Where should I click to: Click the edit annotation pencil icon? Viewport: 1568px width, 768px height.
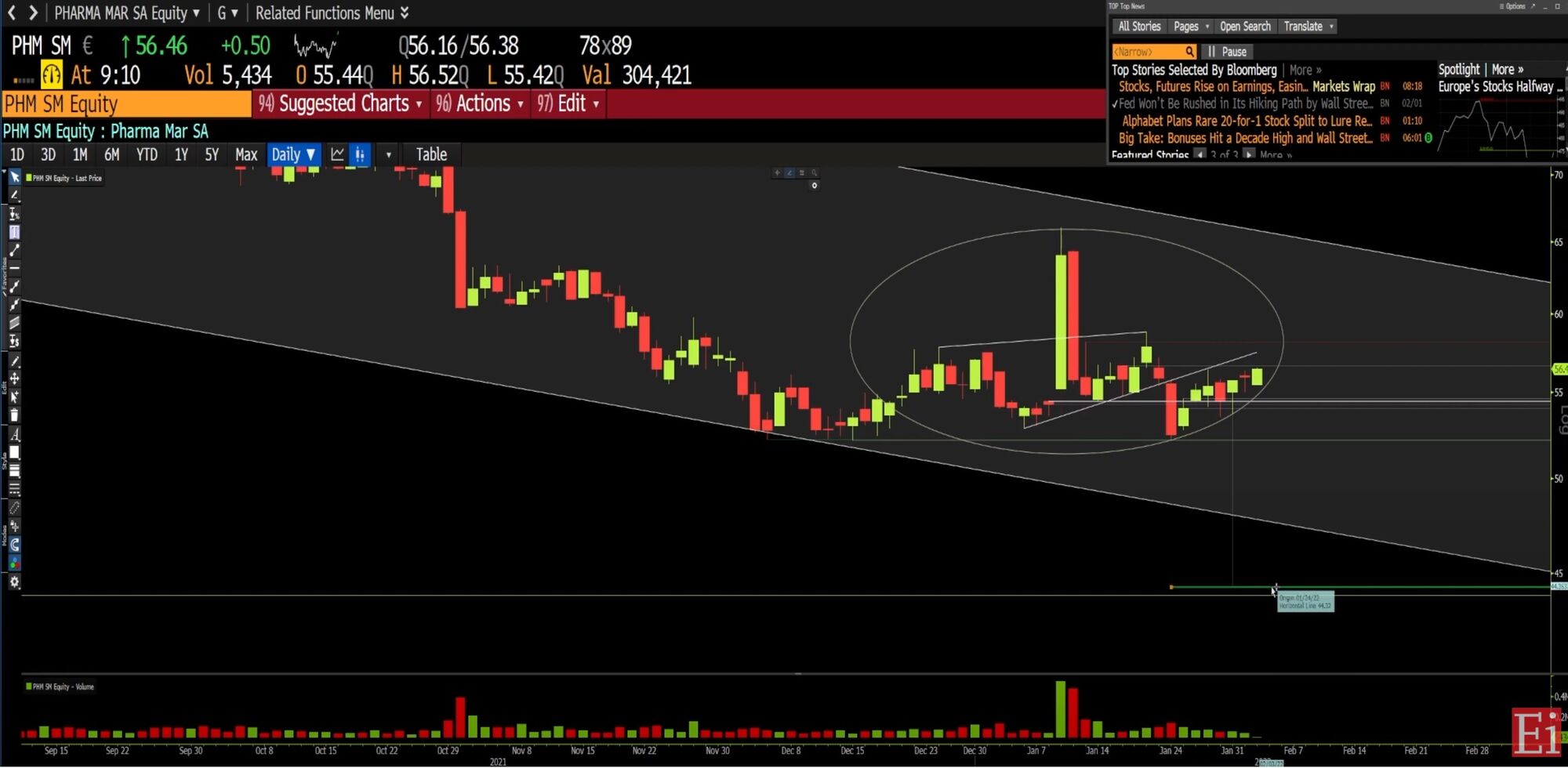[14, 360]
